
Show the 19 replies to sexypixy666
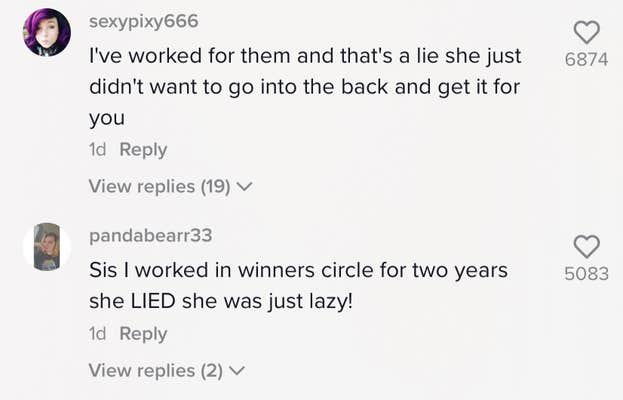tap(159, 186)
